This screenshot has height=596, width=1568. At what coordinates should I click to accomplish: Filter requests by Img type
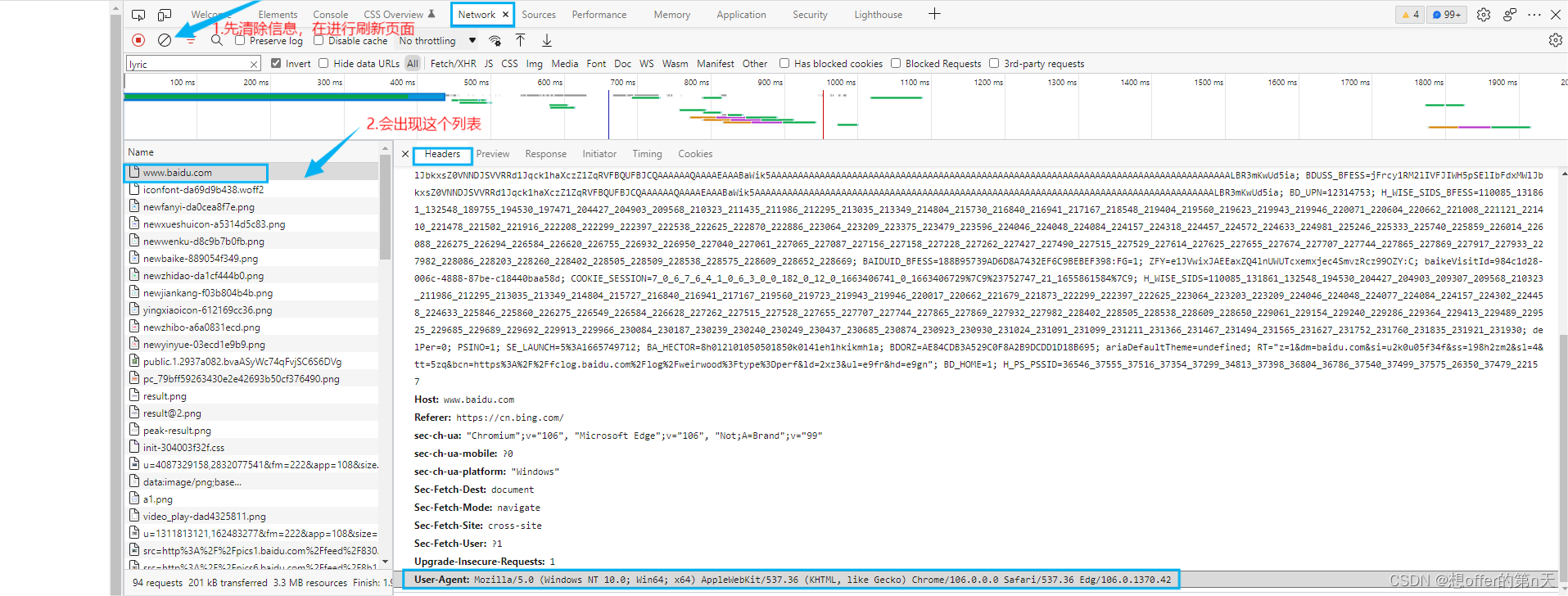[x=534, y=63]
